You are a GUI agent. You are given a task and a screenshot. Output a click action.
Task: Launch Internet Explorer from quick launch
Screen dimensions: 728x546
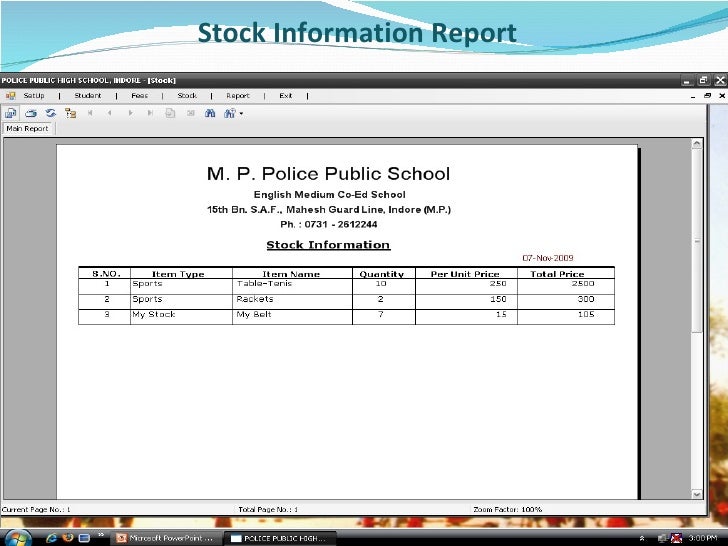[x=51, y=538]
